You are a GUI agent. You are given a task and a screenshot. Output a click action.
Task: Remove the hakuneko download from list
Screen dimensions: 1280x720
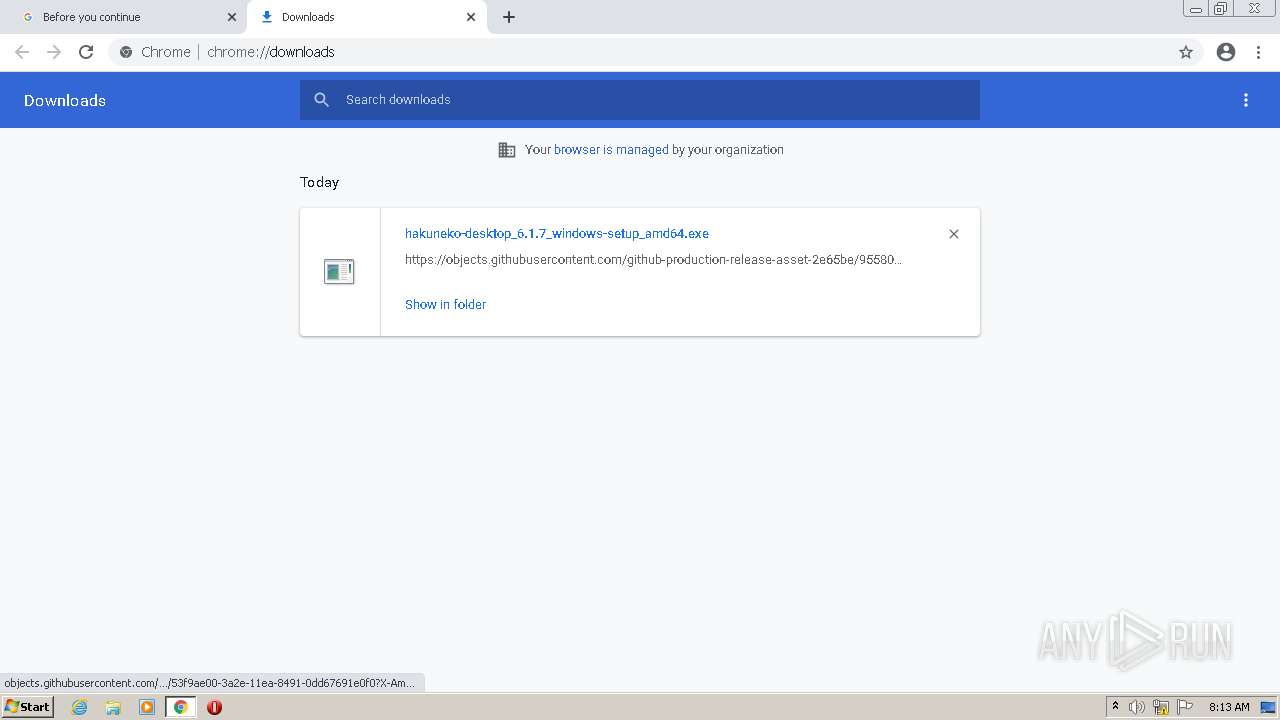click(954, 234)
